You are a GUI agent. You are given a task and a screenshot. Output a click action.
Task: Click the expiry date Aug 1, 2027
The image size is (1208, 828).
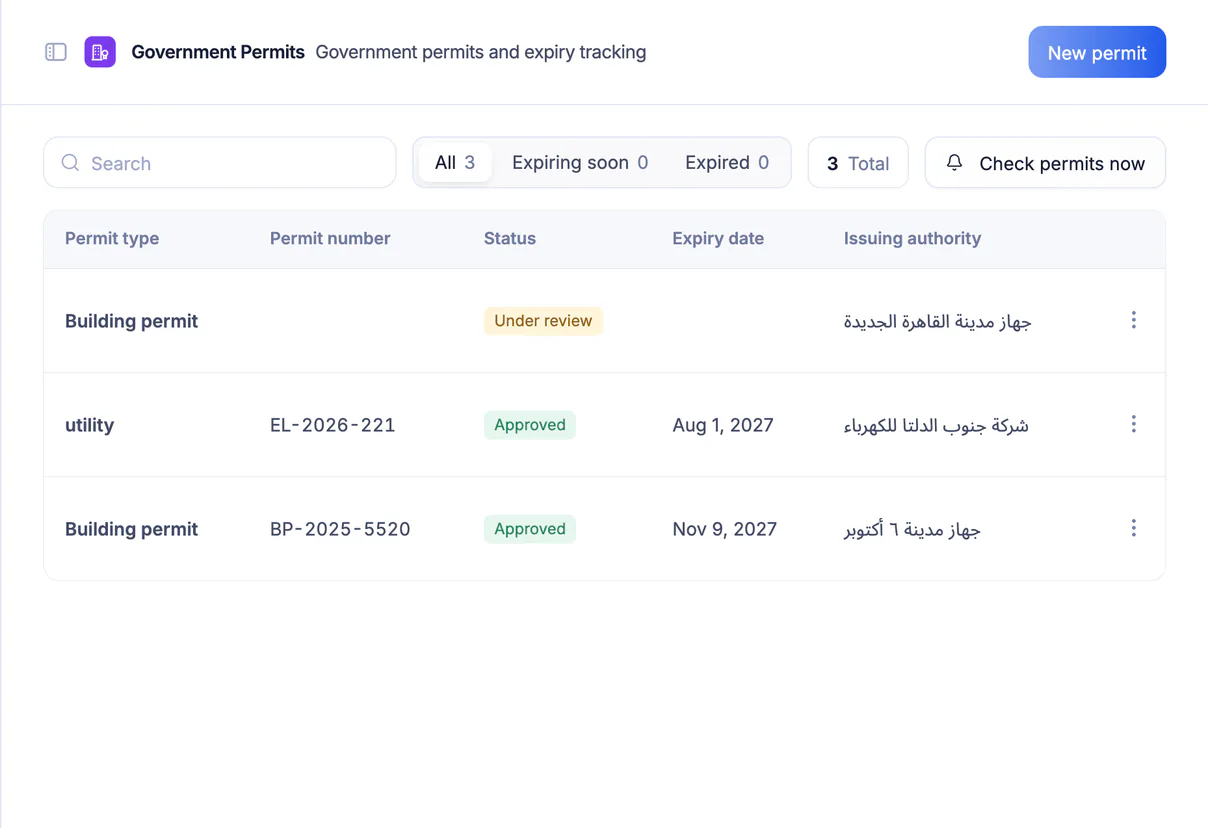click(723, 425)
